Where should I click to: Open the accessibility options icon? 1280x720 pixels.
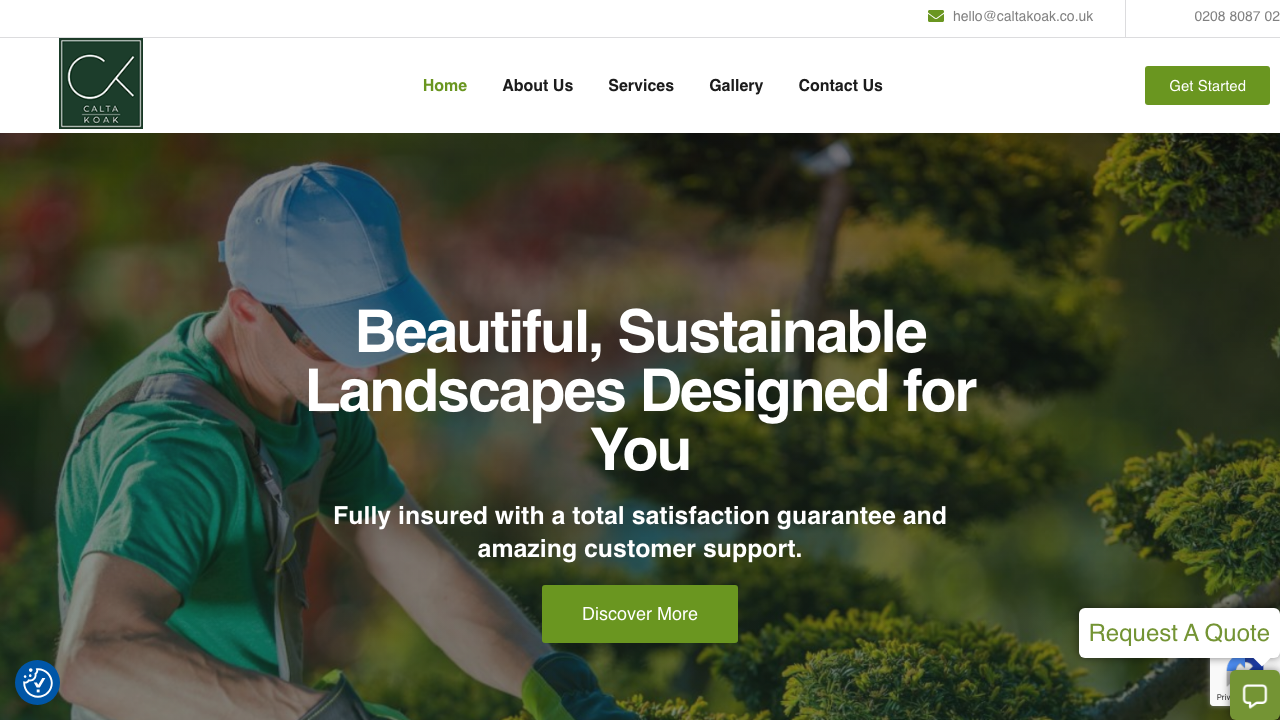(38, 683)
